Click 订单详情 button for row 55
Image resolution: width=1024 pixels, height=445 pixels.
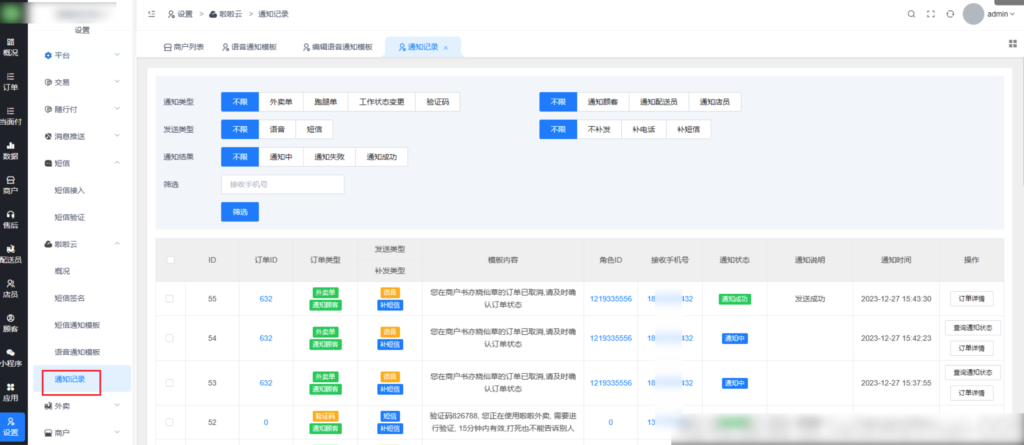pos(971,299)
